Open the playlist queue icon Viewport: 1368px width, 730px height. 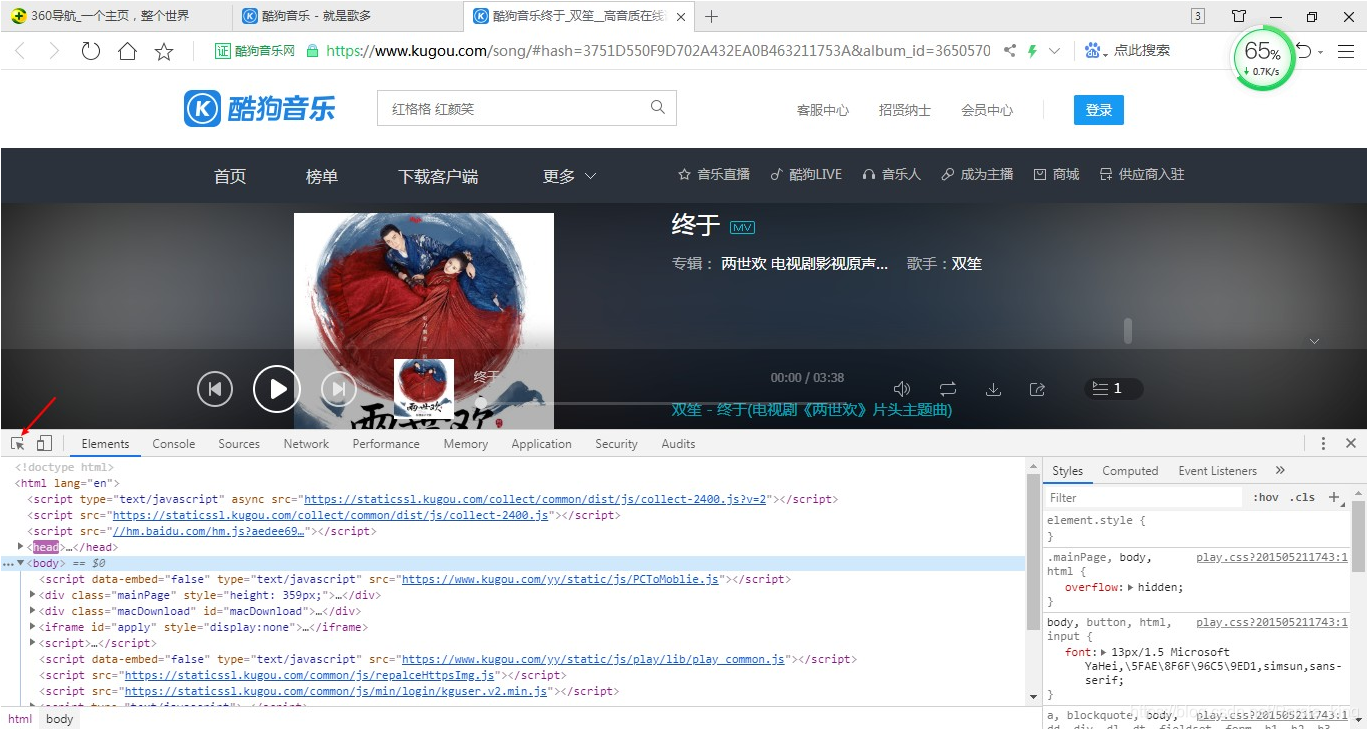(1113, 388)
